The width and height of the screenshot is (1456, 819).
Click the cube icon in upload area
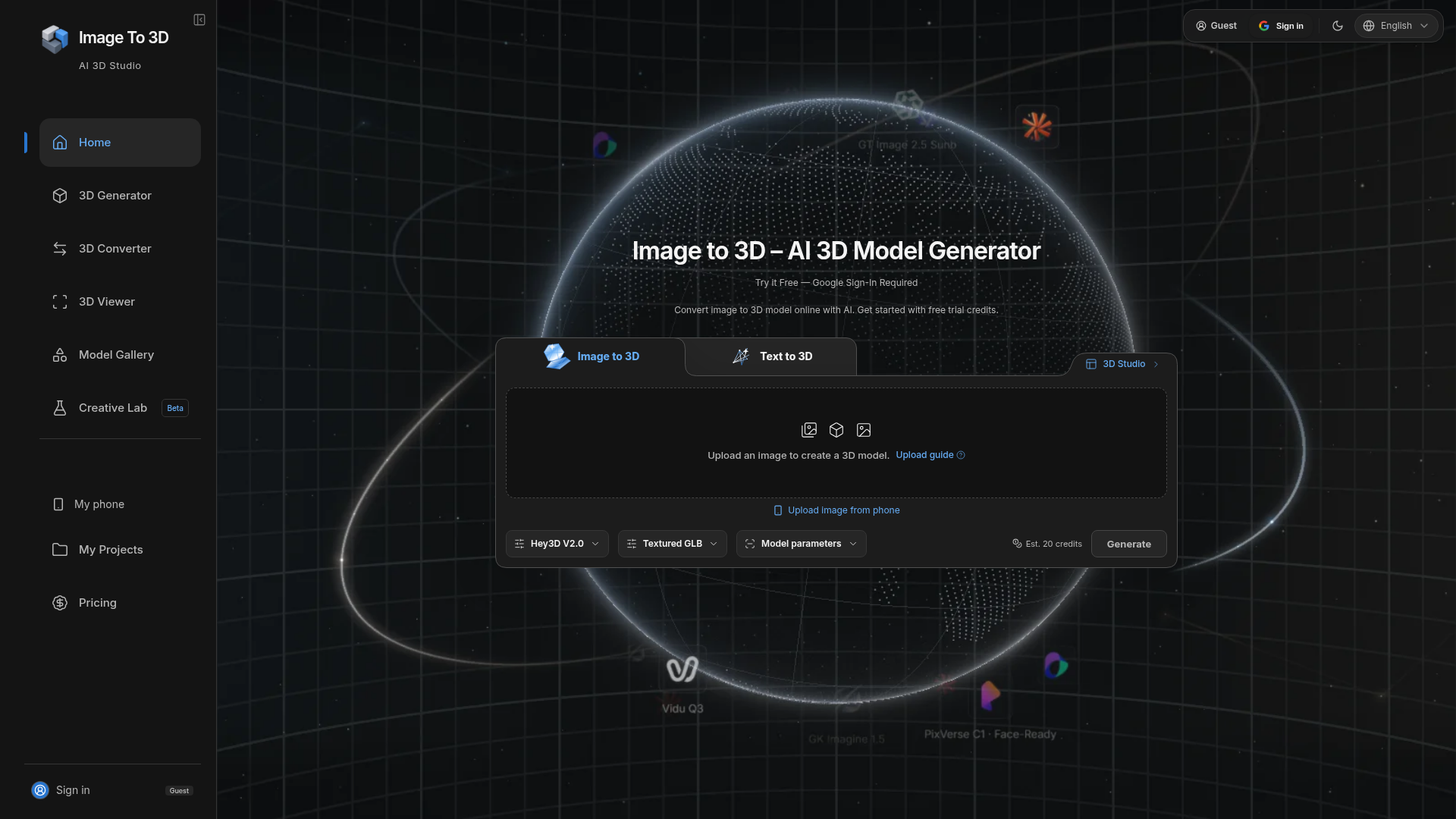pyautogui.click(x=836, y=430)
